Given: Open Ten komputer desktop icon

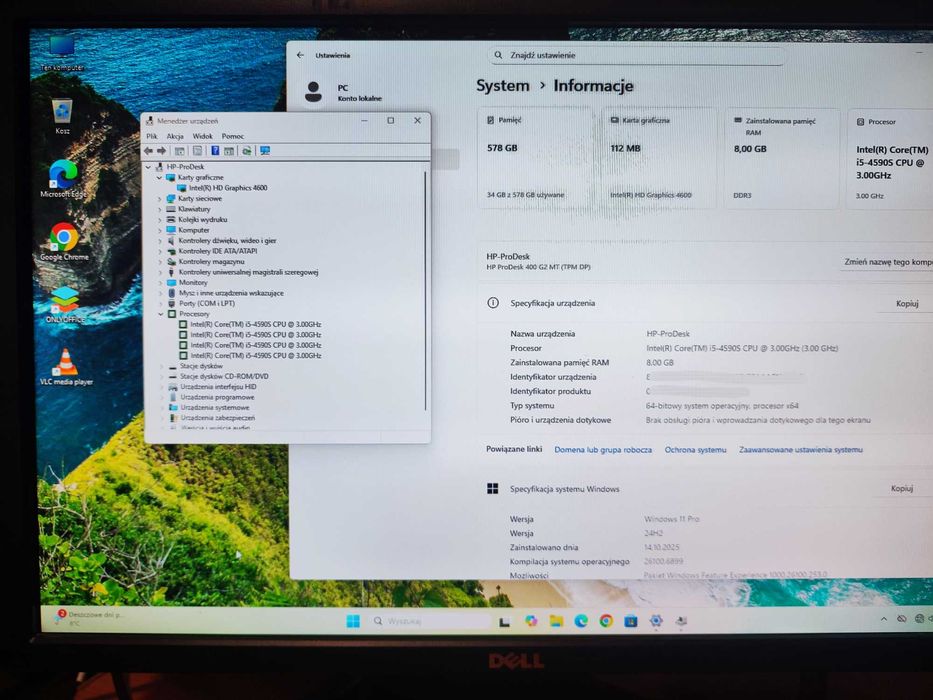Looking at the screenshot, I should (62, 54).
